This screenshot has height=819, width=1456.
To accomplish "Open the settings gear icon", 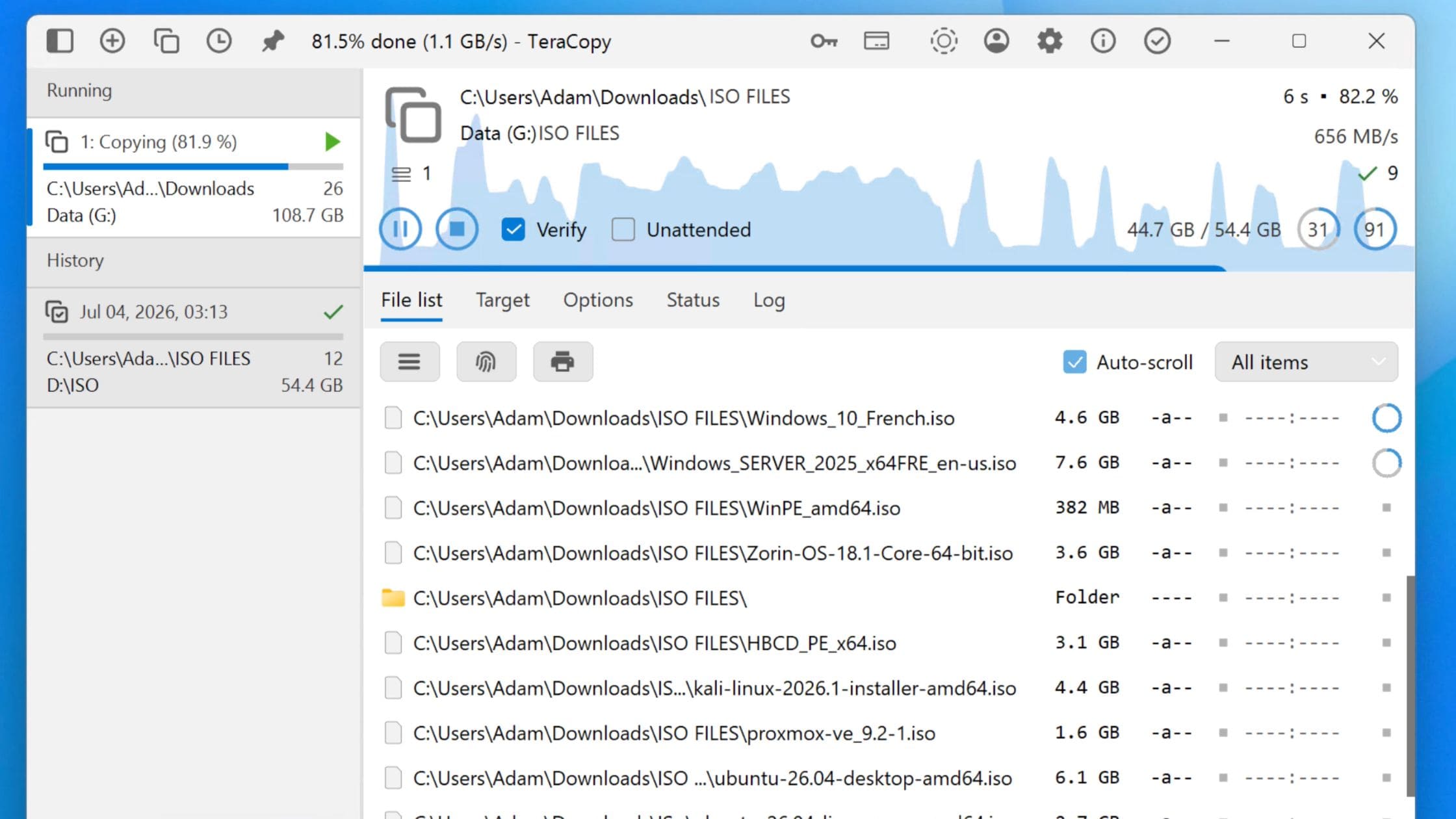I will pos(1050,41).
